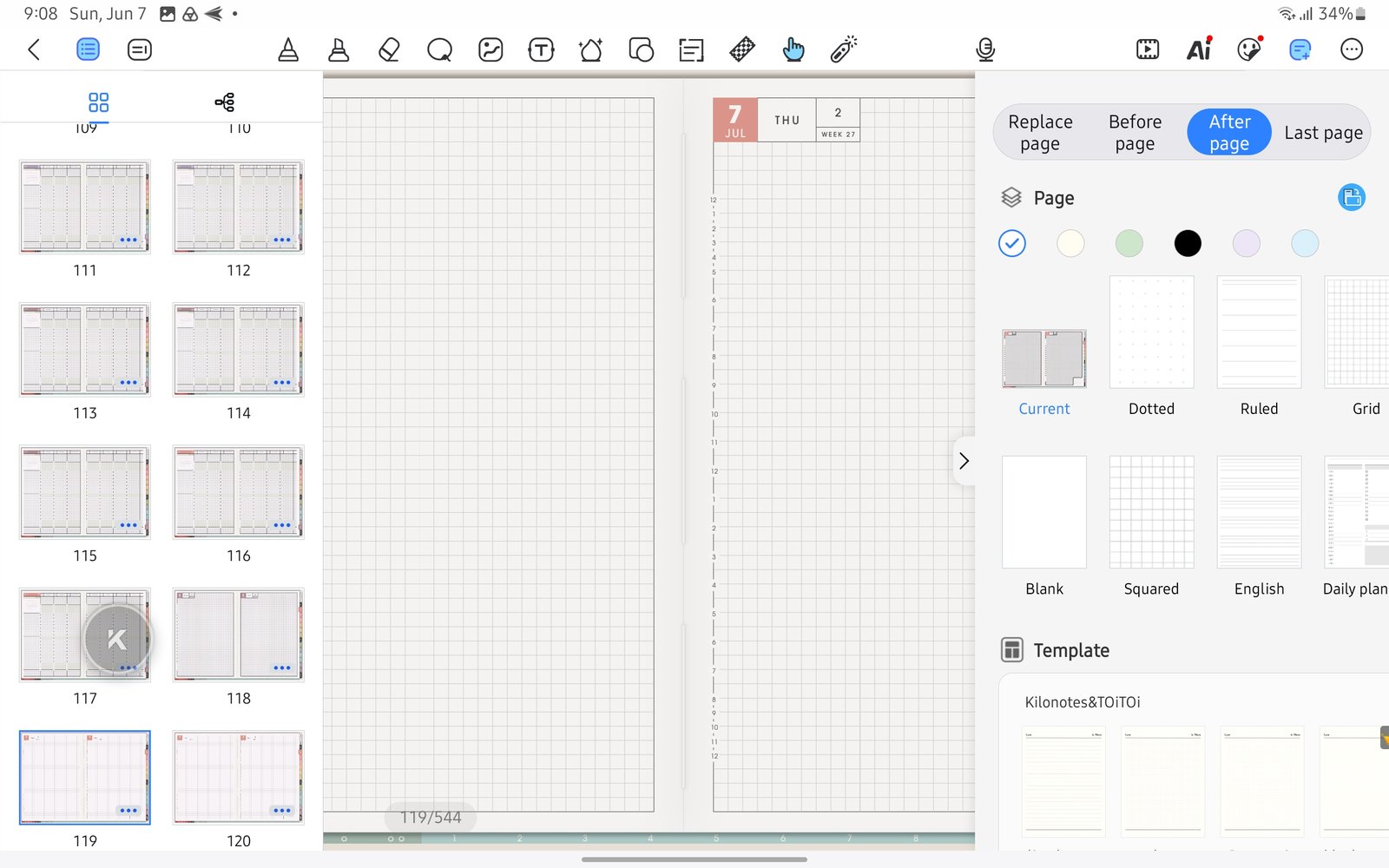Select the black paper color
Image resolution: width=1389 pixels, height=868 pixels.
(1188, 243)
